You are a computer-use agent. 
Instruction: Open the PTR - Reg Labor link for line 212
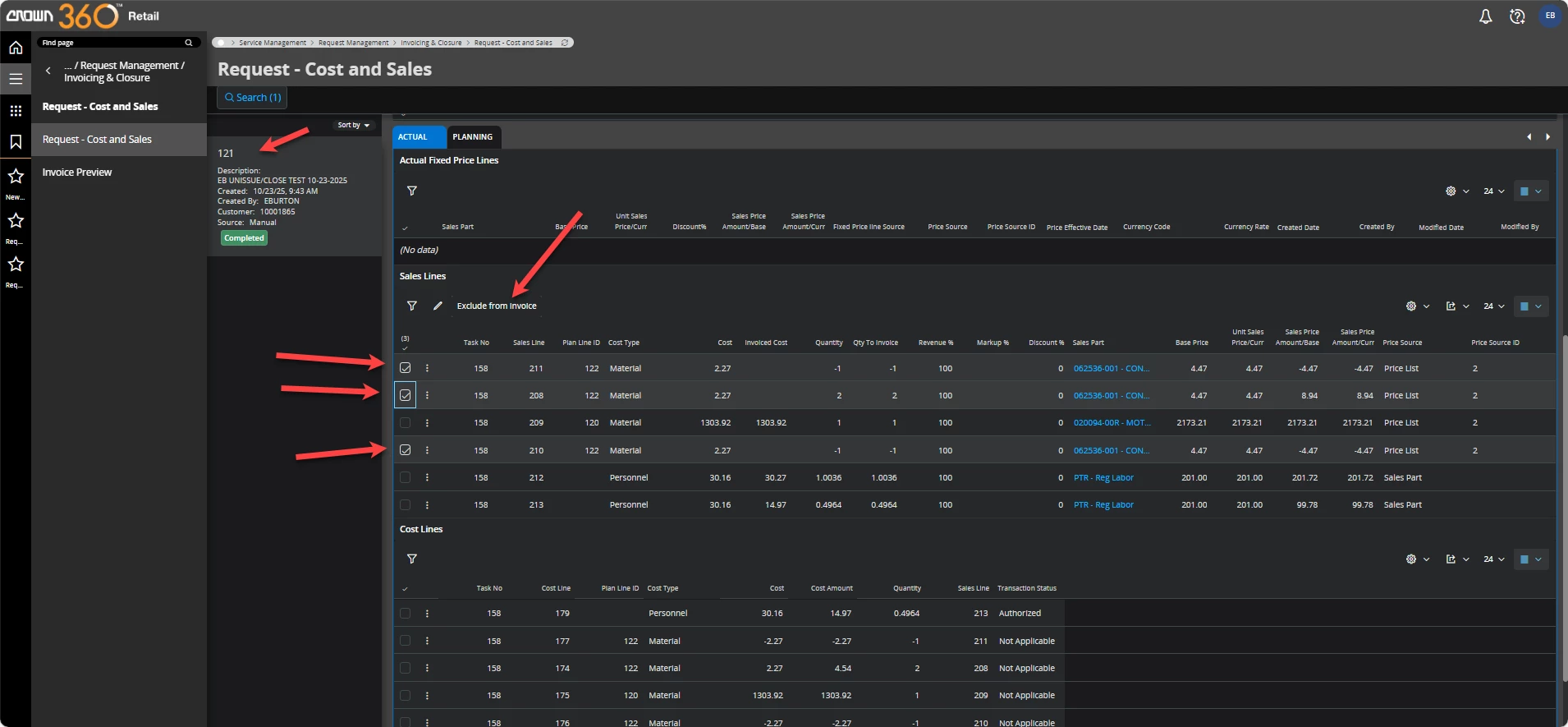tap(1103, 478)
